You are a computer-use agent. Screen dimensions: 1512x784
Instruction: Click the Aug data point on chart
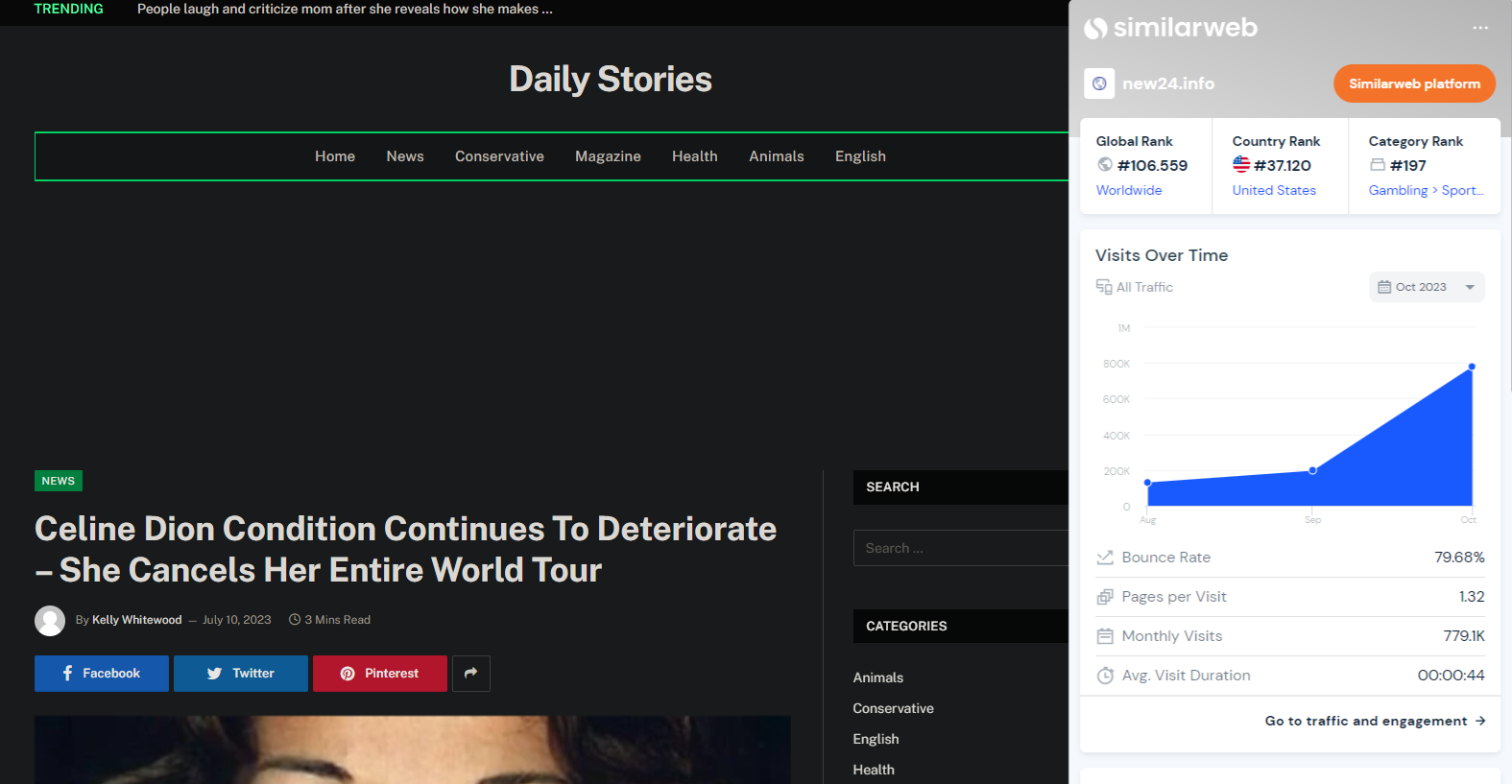click(x=1148, y=482)
